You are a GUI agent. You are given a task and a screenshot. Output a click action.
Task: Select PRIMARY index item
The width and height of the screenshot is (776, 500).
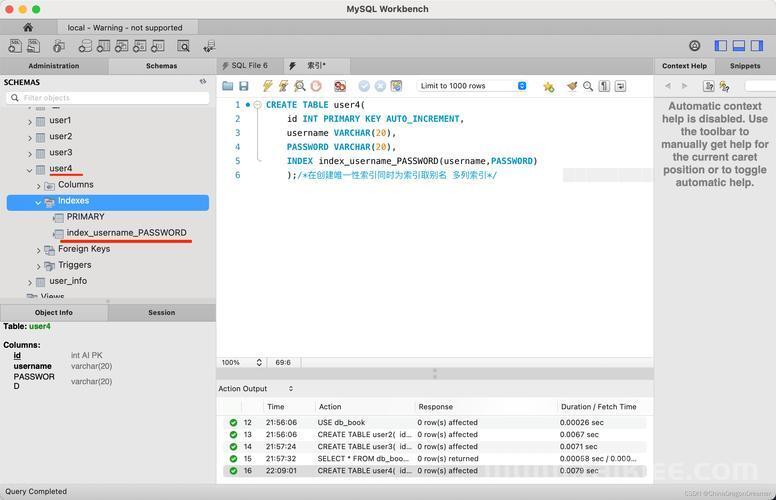pos(86,217)
